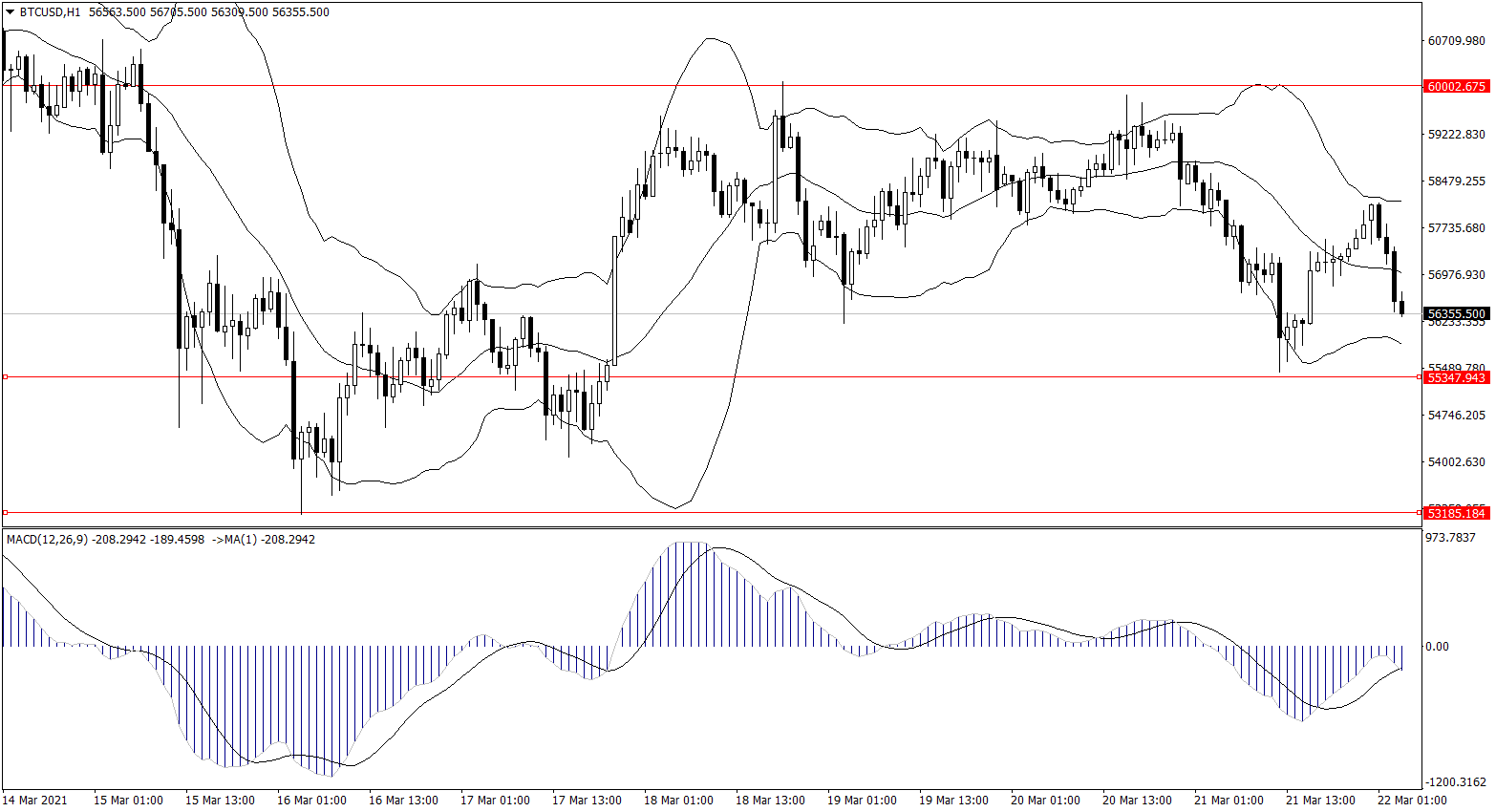Viewport: 1496px width, 812px height.
Task: Click right handle of the 53185.184 line
Action: coord(1419,513)
